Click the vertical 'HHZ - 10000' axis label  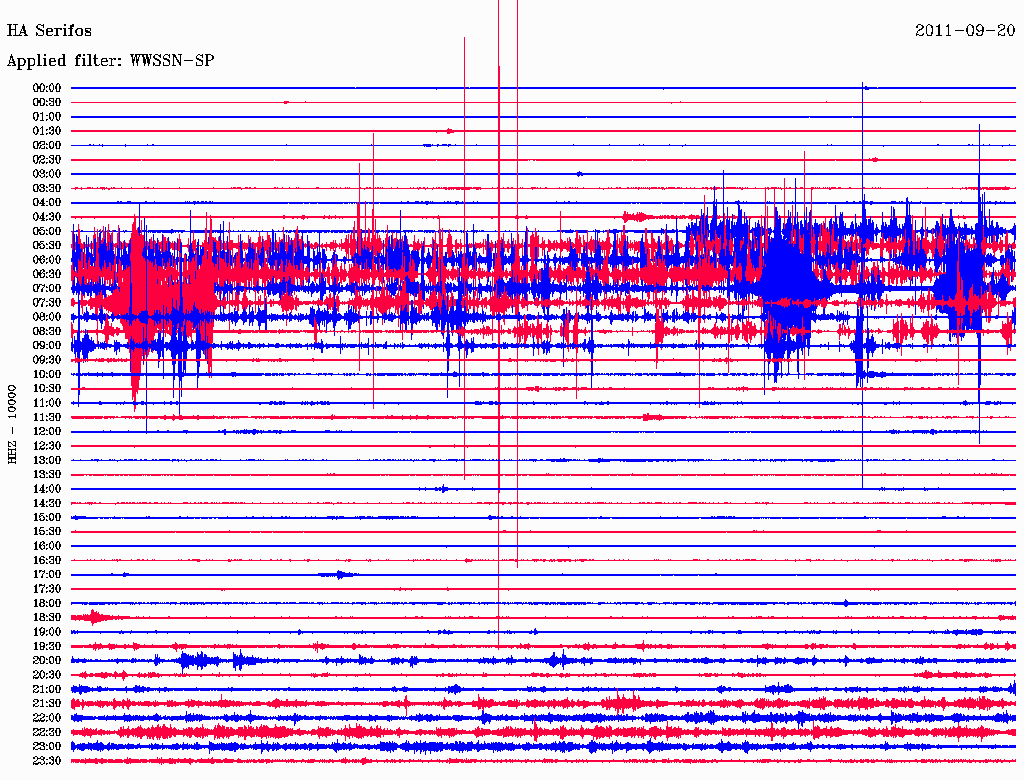(x=12, y=425)
